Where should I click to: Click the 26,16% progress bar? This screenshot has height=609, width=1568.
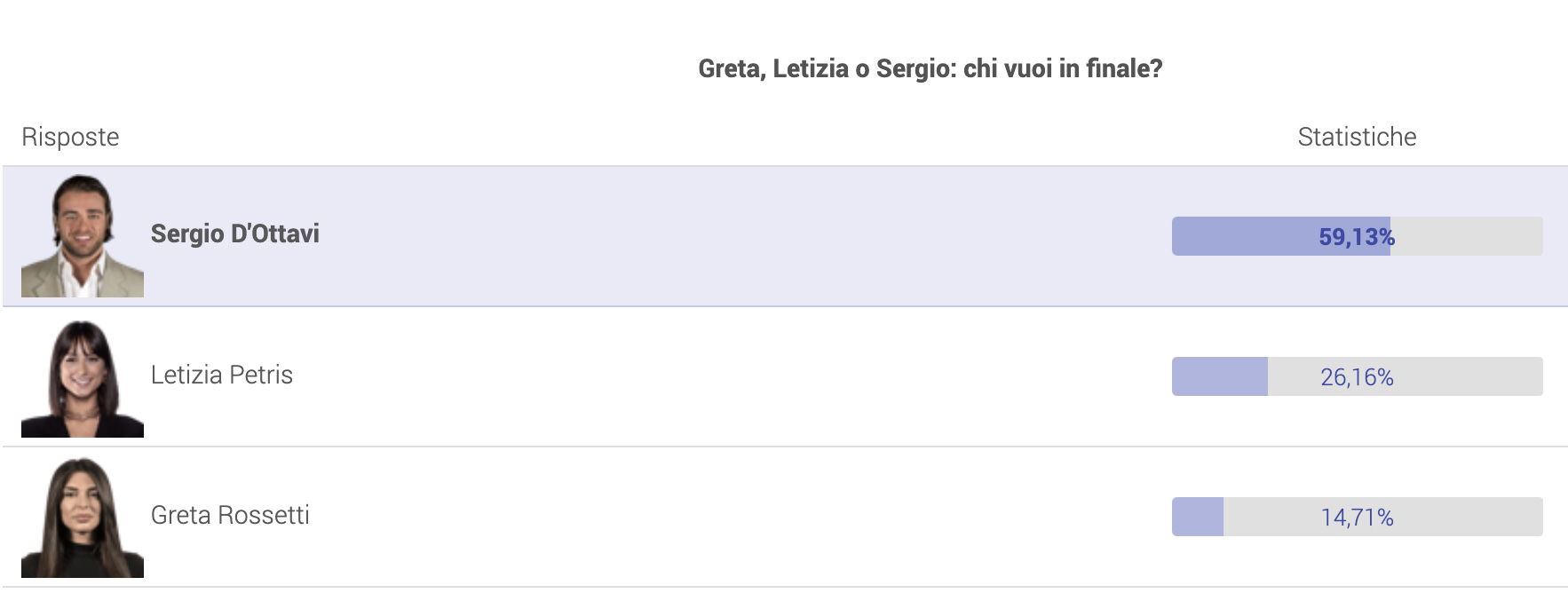pos(1357,376)
